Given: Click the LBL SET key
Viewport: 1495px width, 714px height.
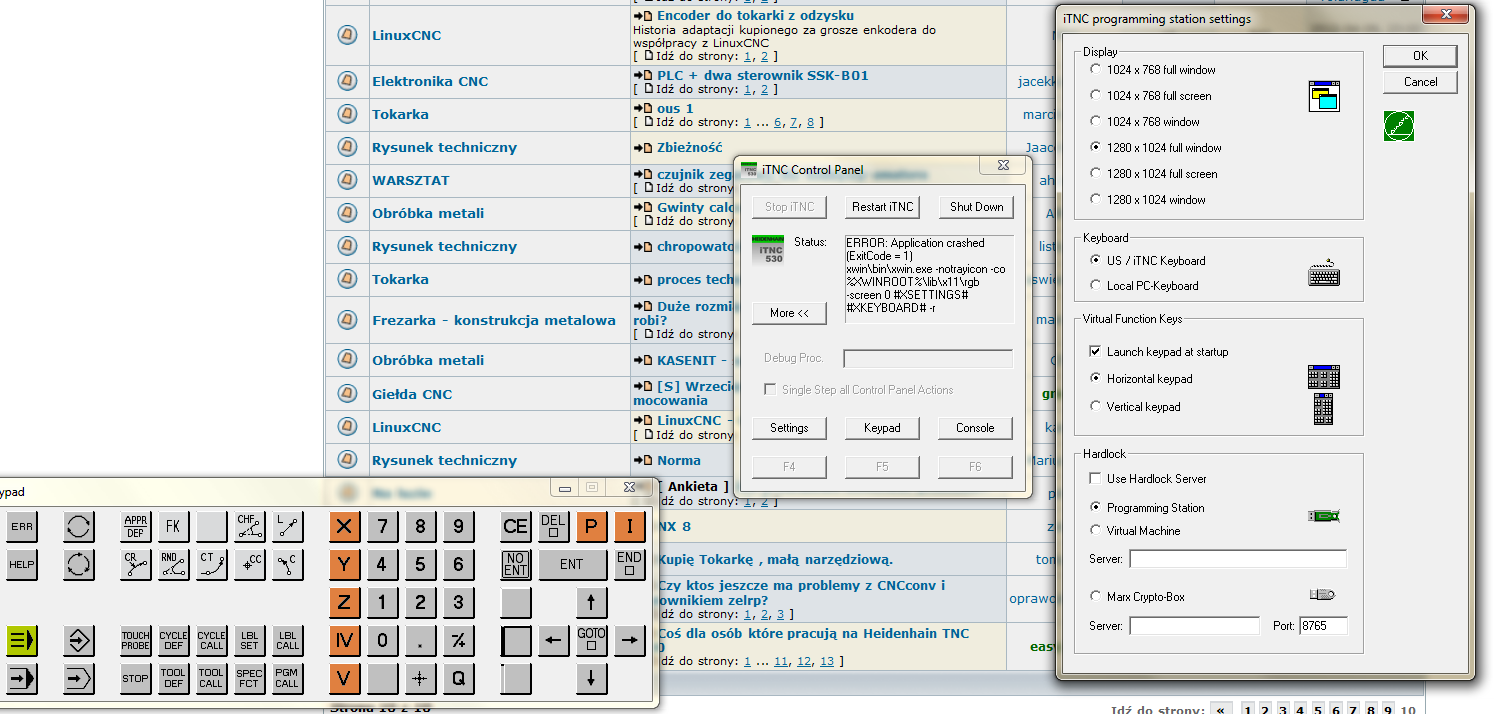Looking at the screenshot, I should coord(250,640).
